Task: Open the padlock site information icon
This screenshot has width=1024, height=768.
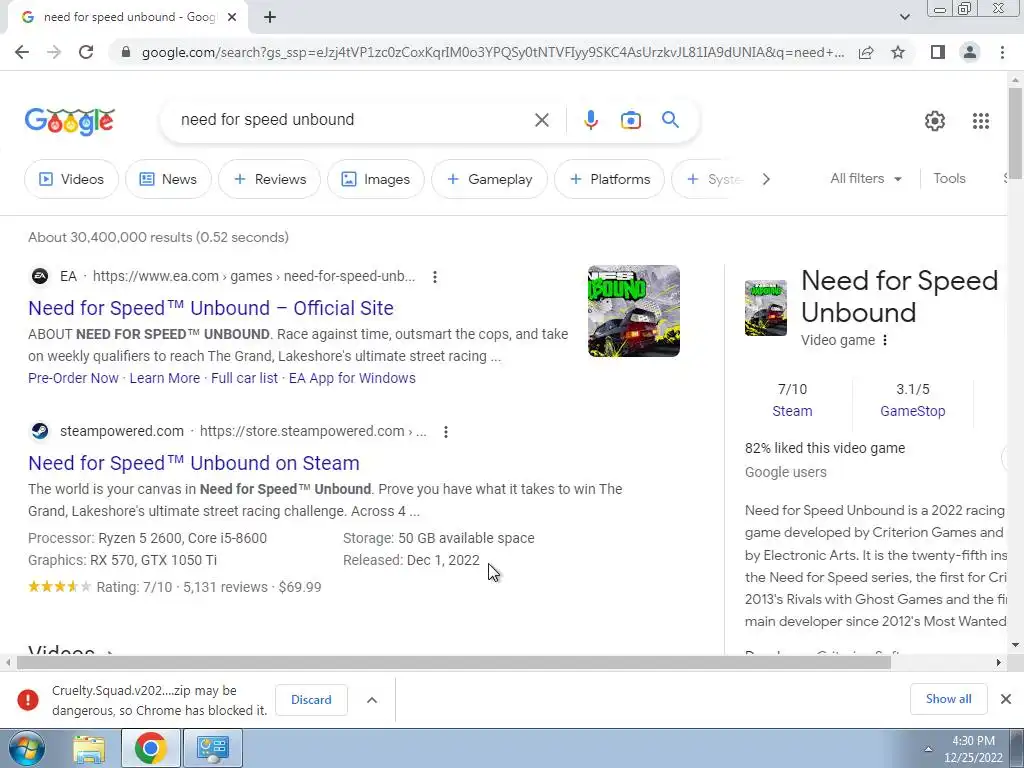Action: [x=126, y=52]
